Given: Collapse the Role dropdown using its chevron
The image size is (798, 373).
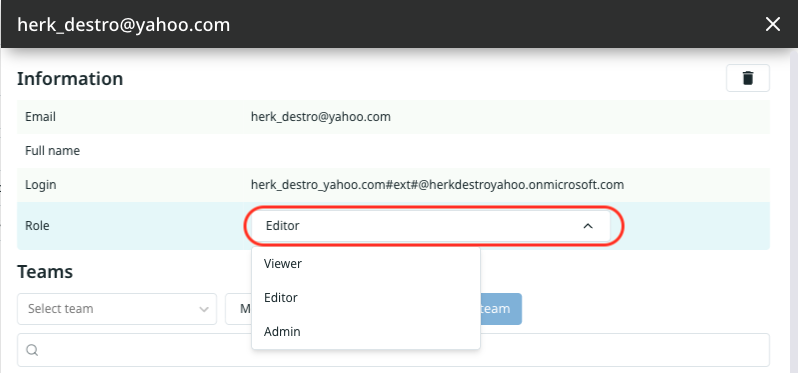Looking at the screenshot, I should pyautogui.click(x=588, y=226).
